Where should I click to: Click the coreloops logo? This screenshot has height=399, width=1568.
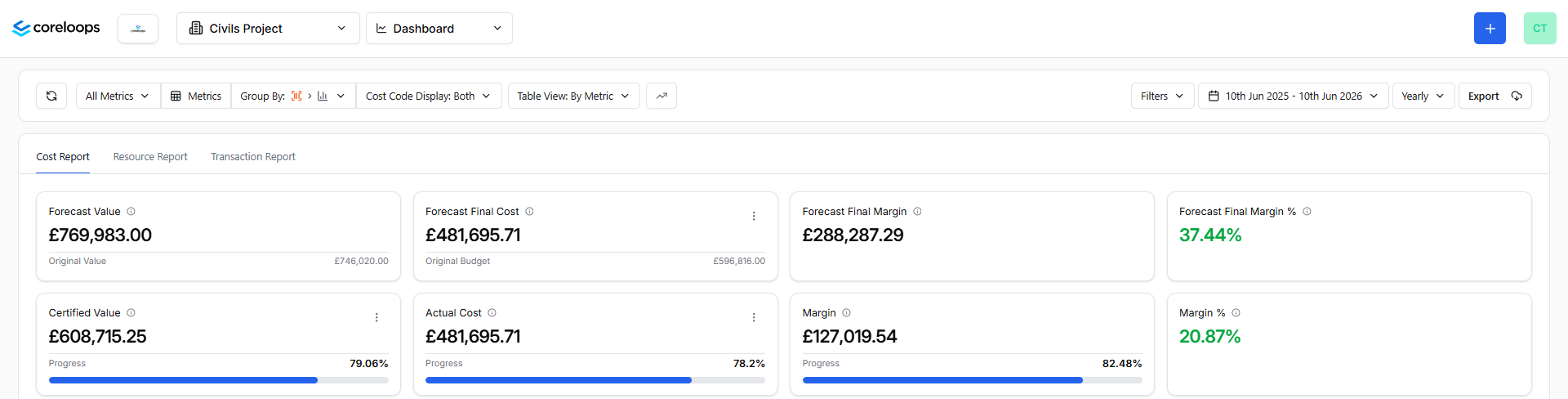[56, 28]
